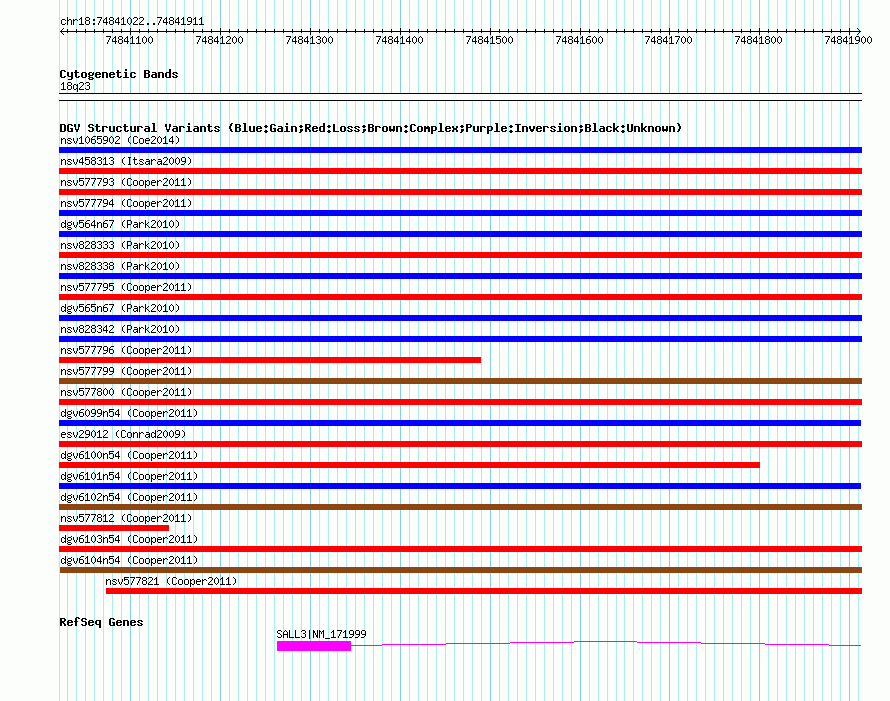The image size is (890, 701).
Task: Click the red nsv577795 loss bar
Action: pos(460,297)
